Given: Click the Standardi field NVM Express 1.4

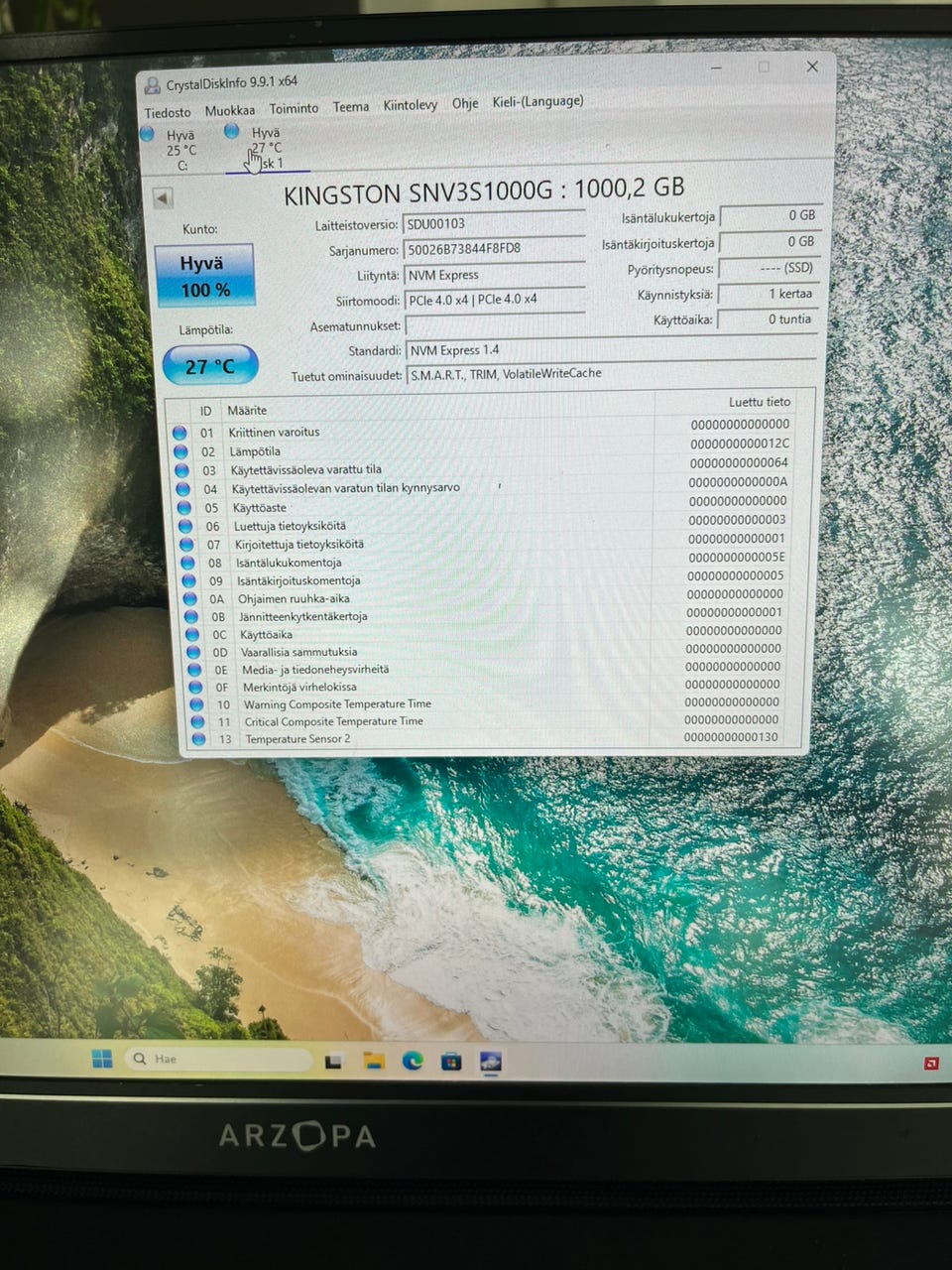Looking at the screenshot, I should [611, 350].
